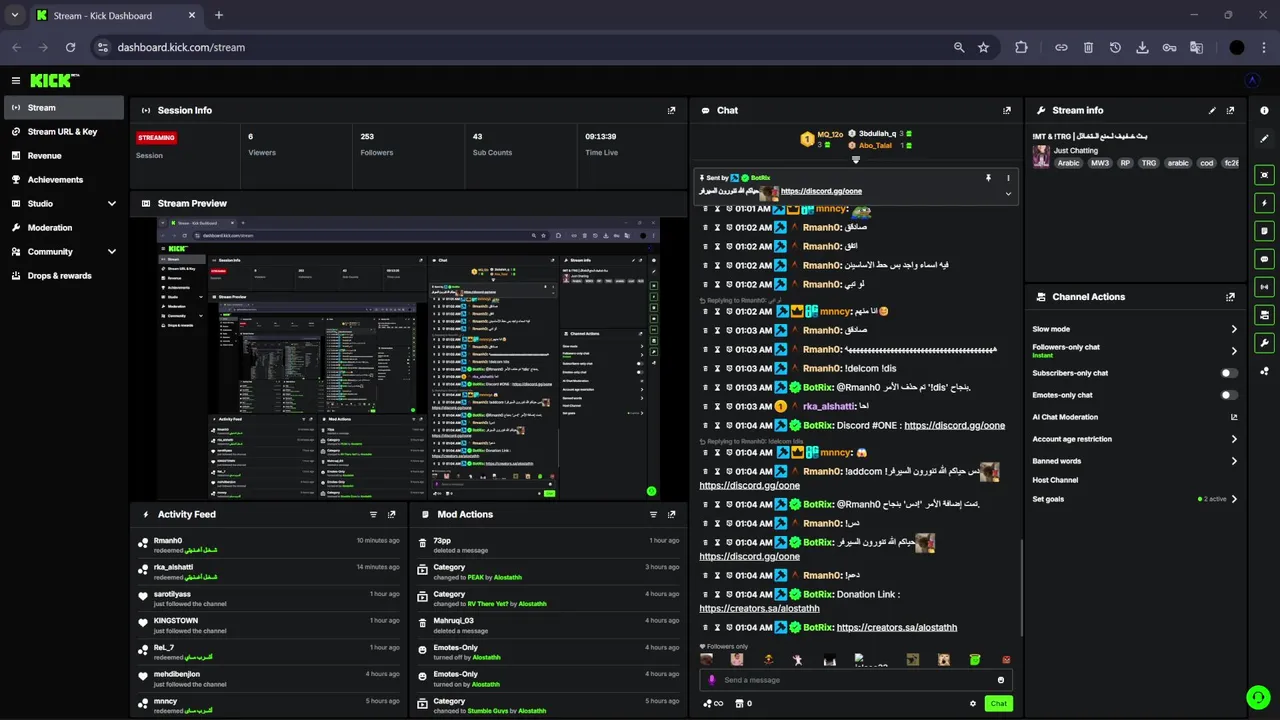Open Stream URL & Key page
The height and width of the screenshot is (720, 1280).
[64, 132]
